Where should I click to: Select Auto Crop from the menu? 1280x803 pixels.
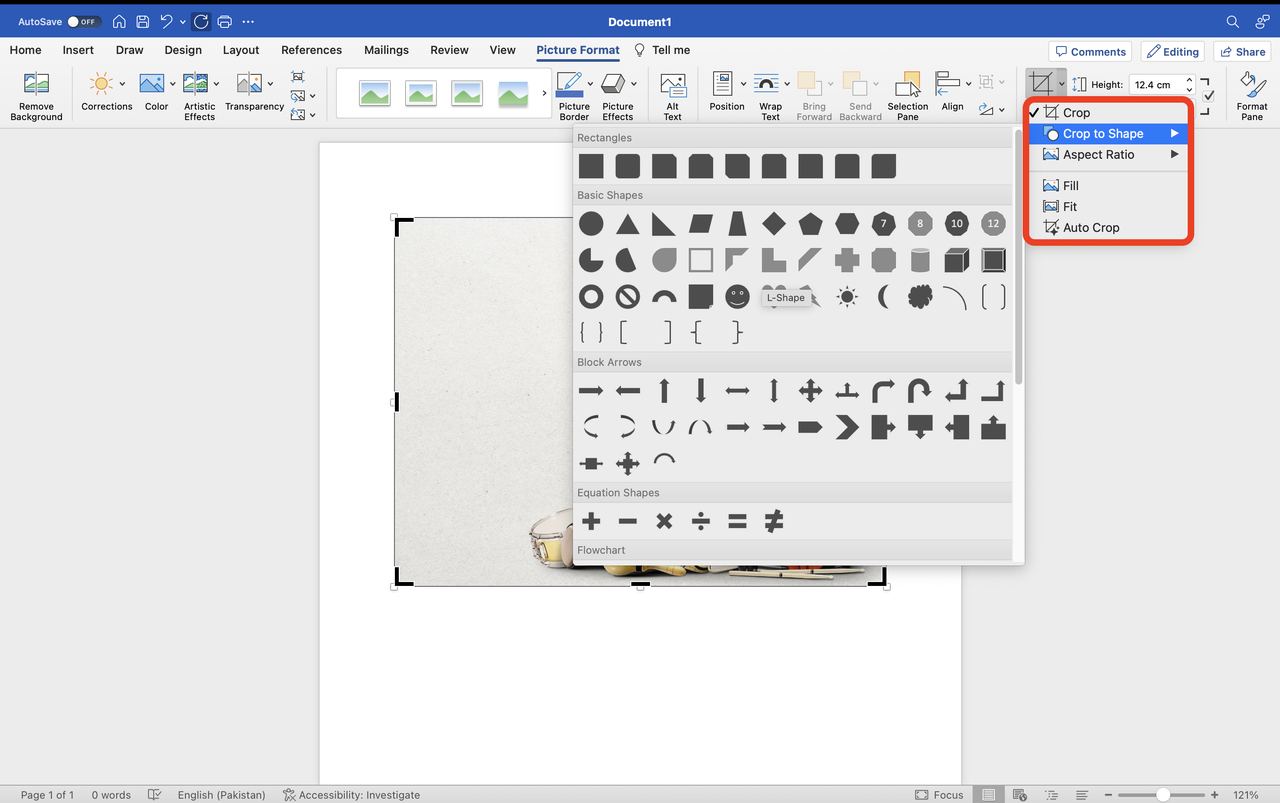pos(1090,228)
